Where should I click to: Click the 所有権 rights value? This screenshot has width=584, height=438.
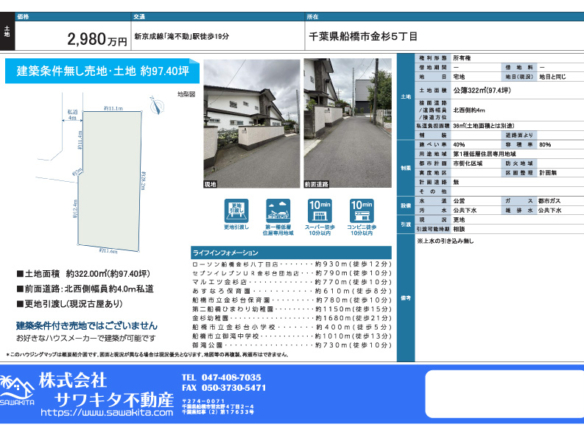click(x=462, y=58)
